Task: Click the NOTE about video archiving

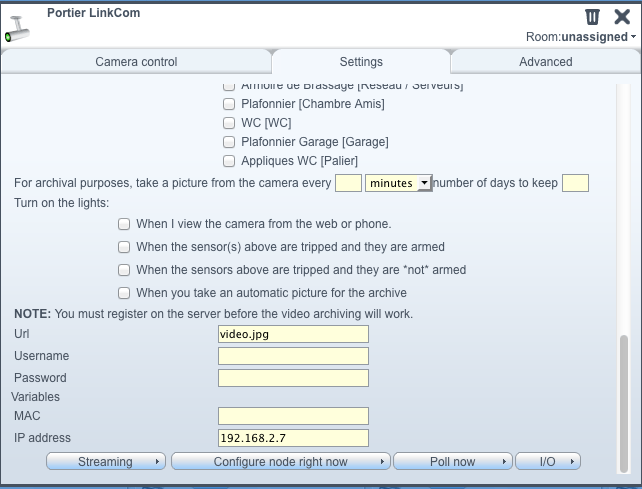Action: point(213,314)
